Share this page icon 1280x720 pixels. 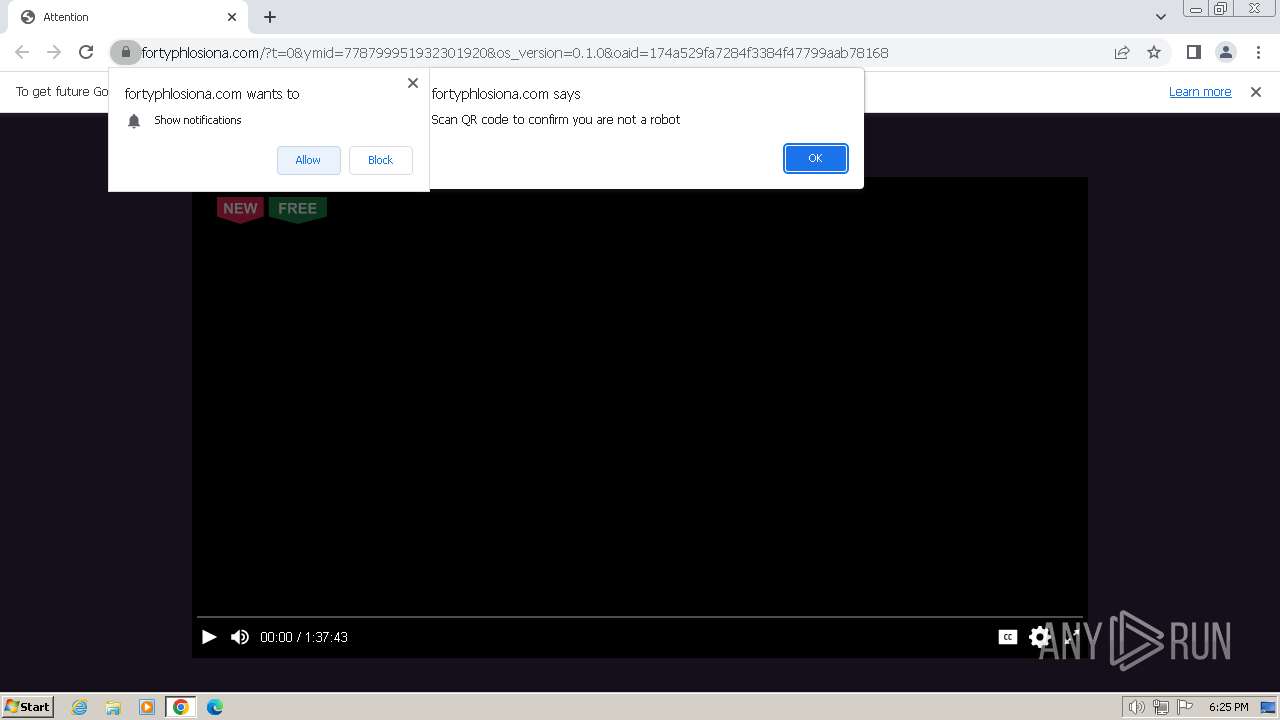click(1122, 53)
